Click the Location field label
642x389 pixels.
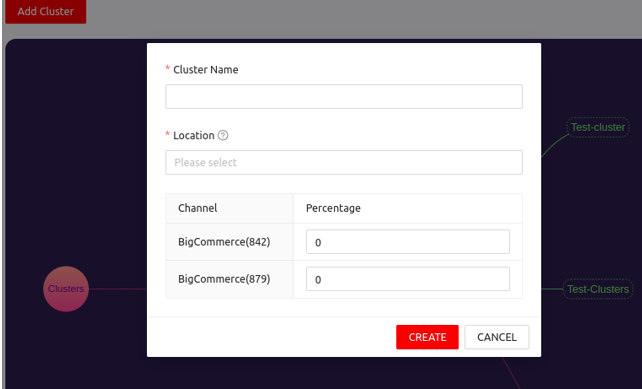[x=194, y=136]
